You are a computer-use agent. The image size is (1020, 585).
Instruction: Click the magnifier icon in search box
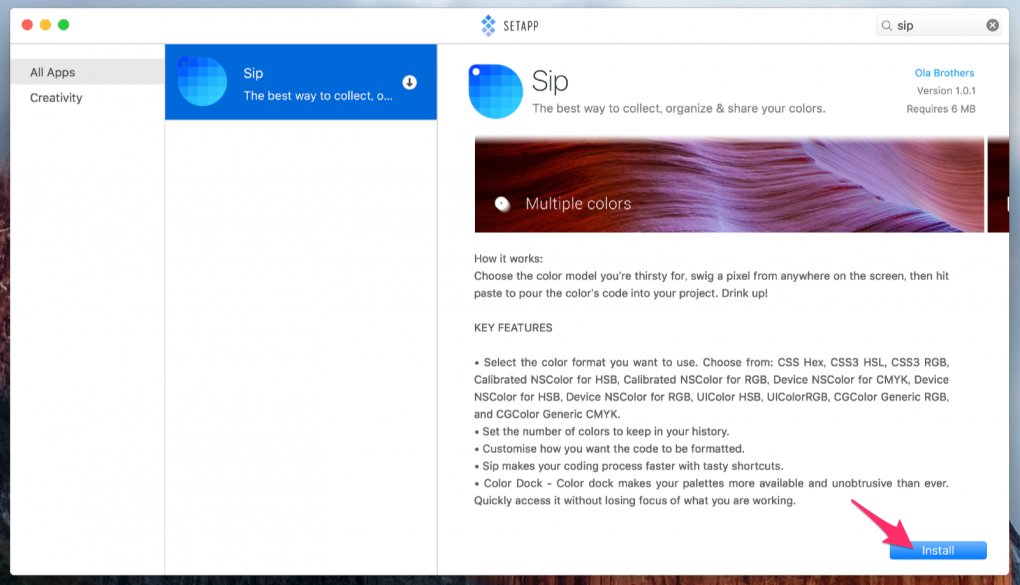point(887,26)
